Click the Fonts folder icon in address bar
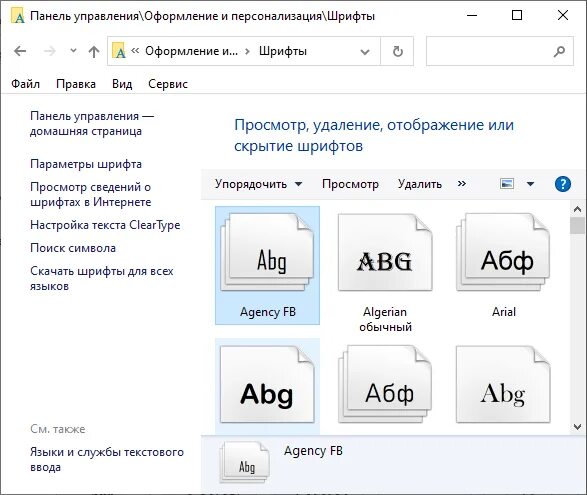The height and width of the screenshot is (495, 587). [119, 51]
